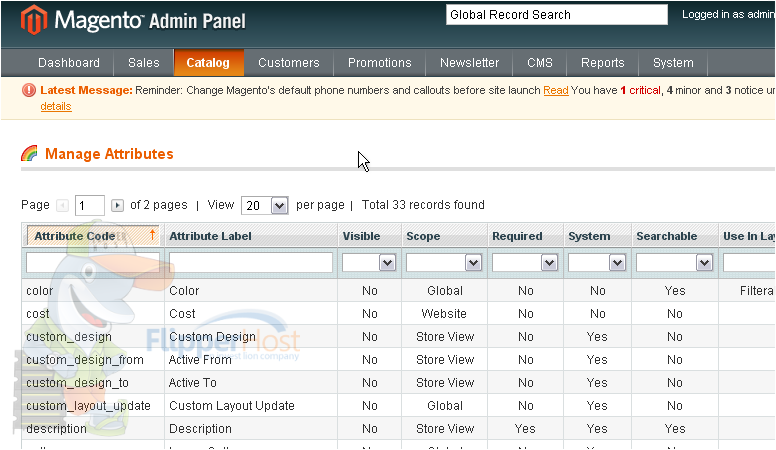Open the Newsletter menu
Viewport: 776px width, 450px height.
[x=469, y=63]
